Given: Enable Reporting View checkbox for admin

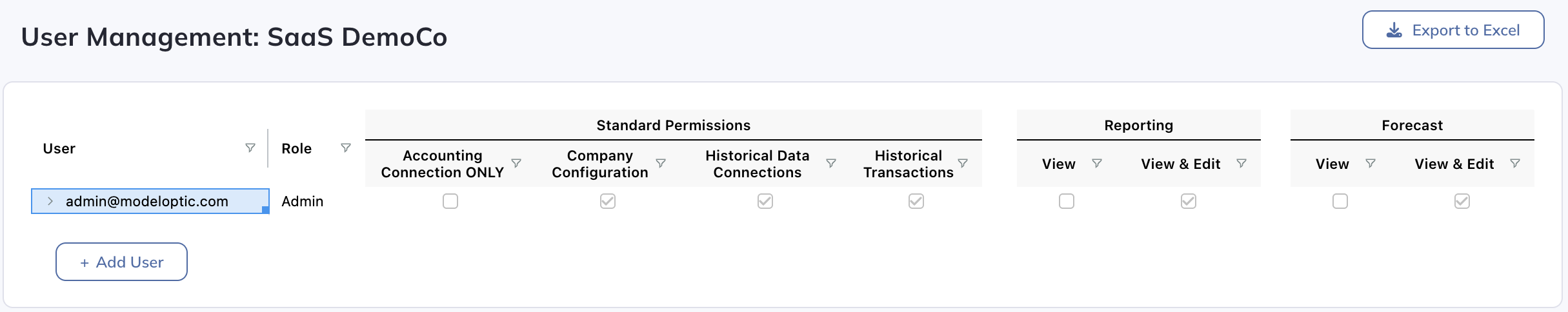Looking at the screenshot, I should tap(1067, 202).
